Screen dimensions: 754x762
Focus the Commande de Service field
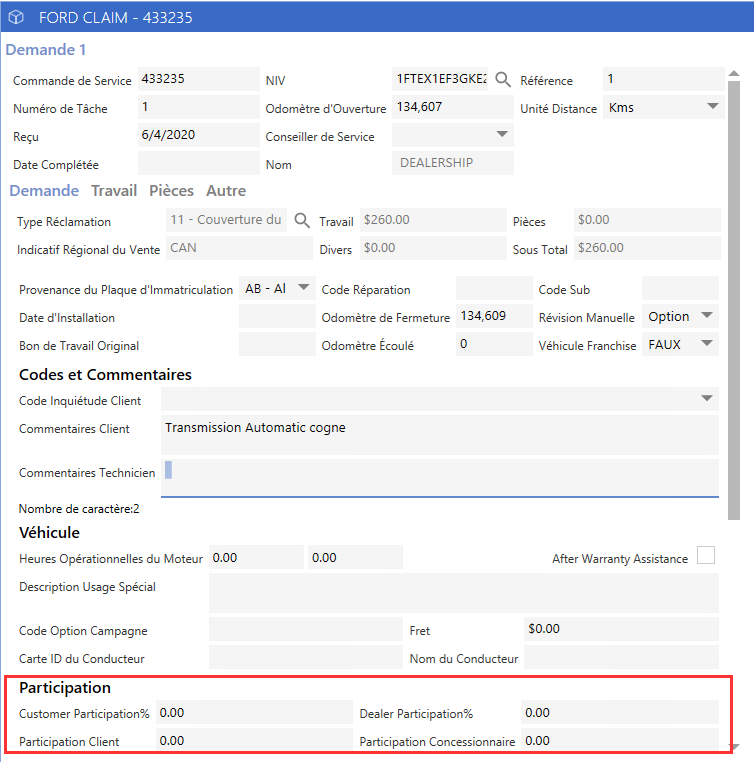[199, 79]
